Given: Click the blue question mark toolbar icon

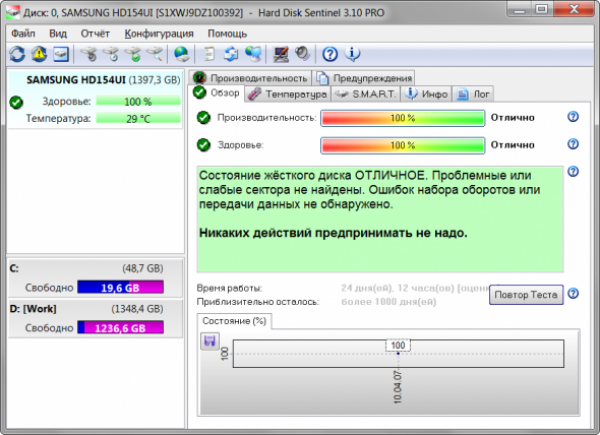Looking at the screenshot, I should (329, 53).
